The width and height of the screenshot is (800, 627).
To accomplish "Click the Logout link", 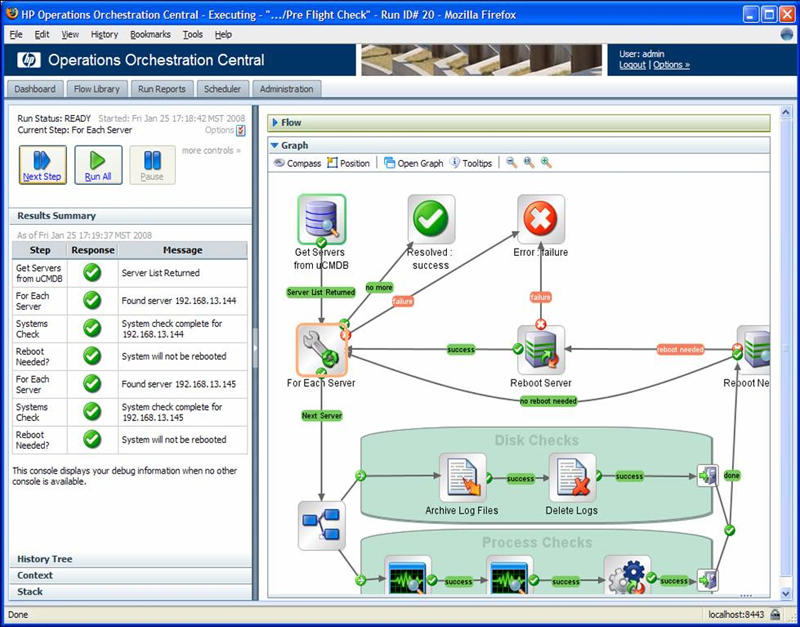I will [x=632, y=65].
